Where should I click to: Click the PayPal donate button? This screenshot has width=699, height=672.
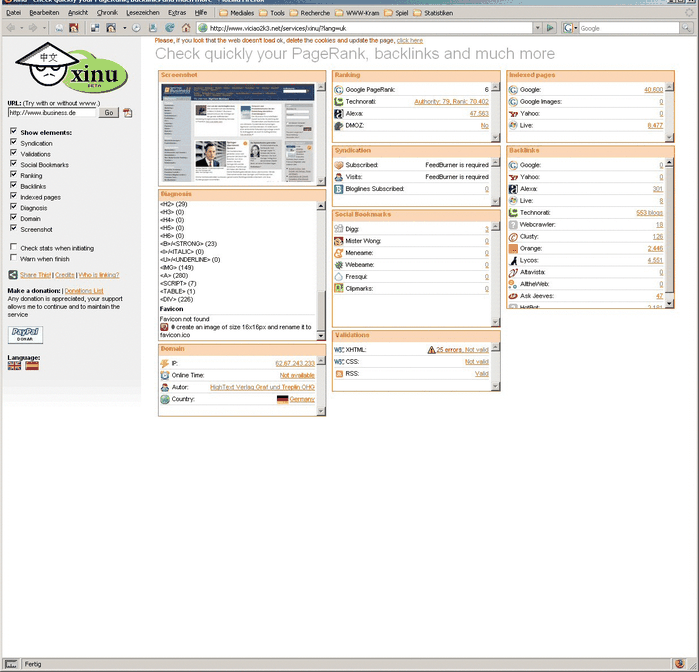point(25,335)
